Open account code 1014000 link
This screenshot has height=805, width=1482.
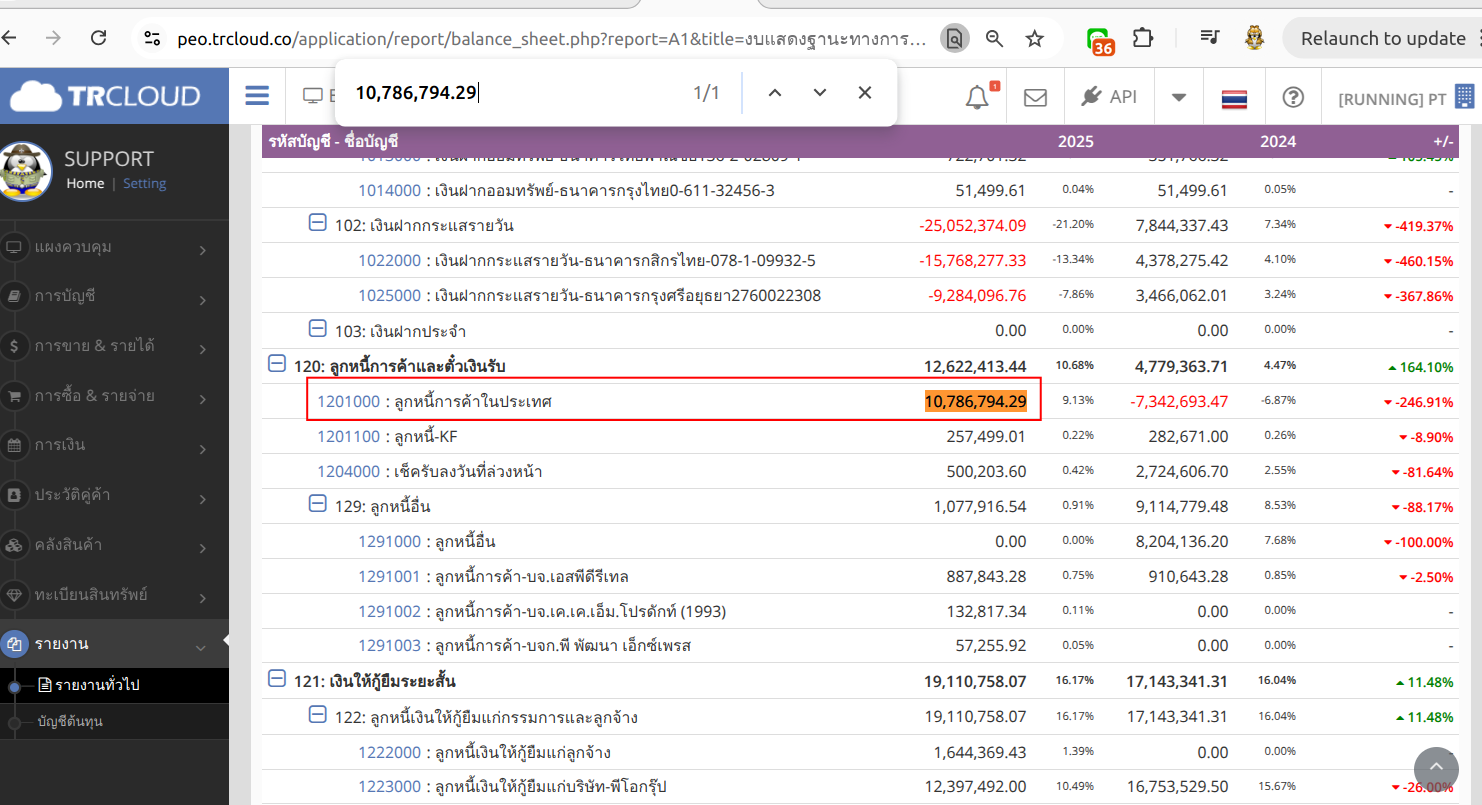(390, 190)
